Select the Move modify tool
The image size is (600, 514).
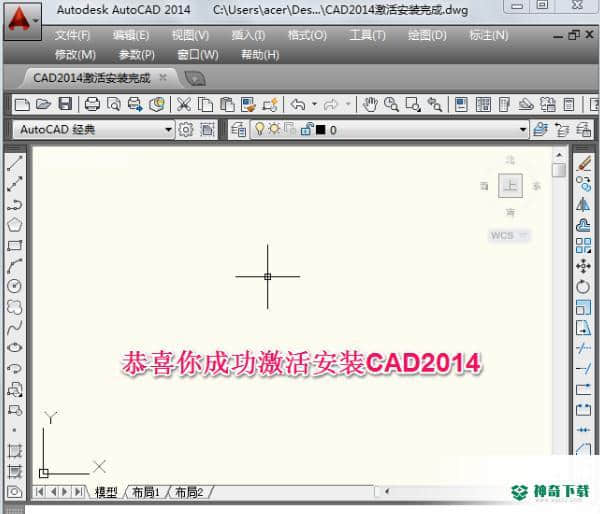(584, 266)
